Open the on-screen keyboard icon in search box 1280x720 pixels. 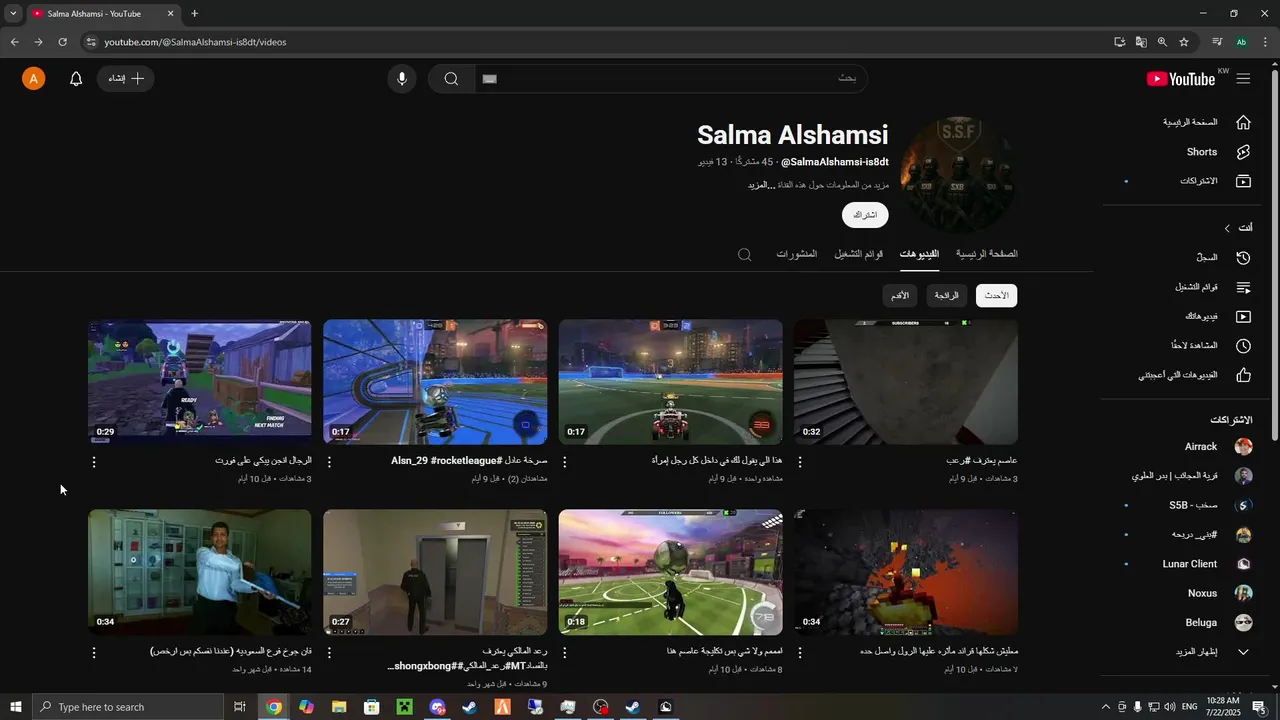[489, 79]
